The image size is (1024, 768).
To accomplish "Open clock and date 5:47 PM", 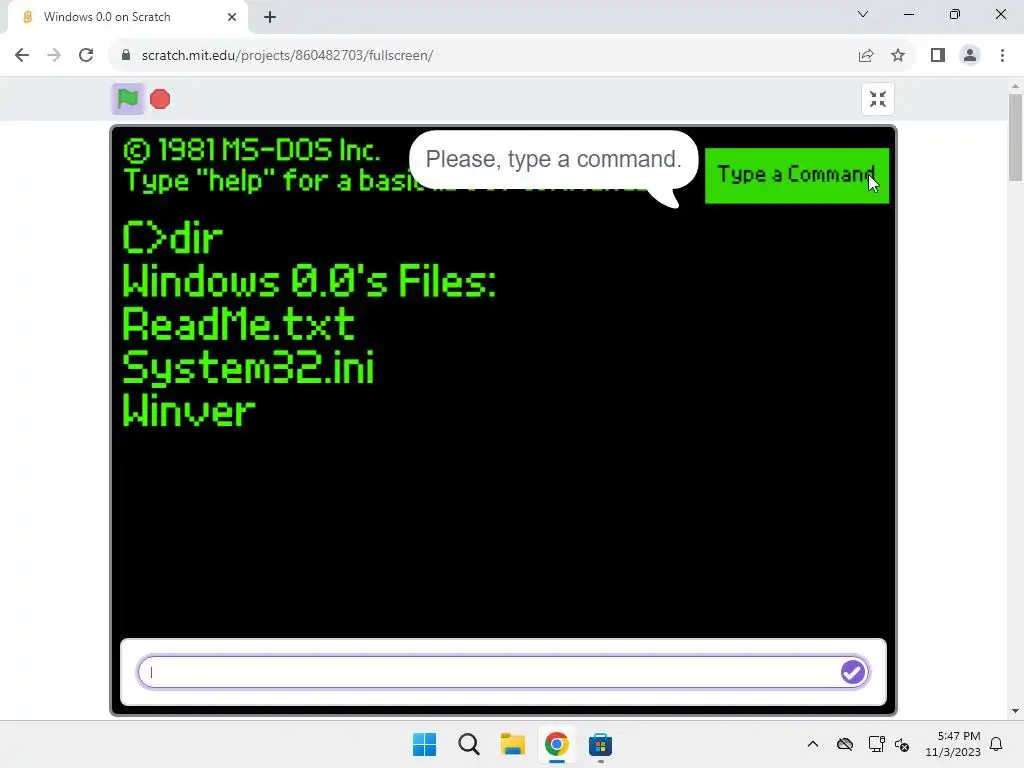I will [x=953, y=744].
